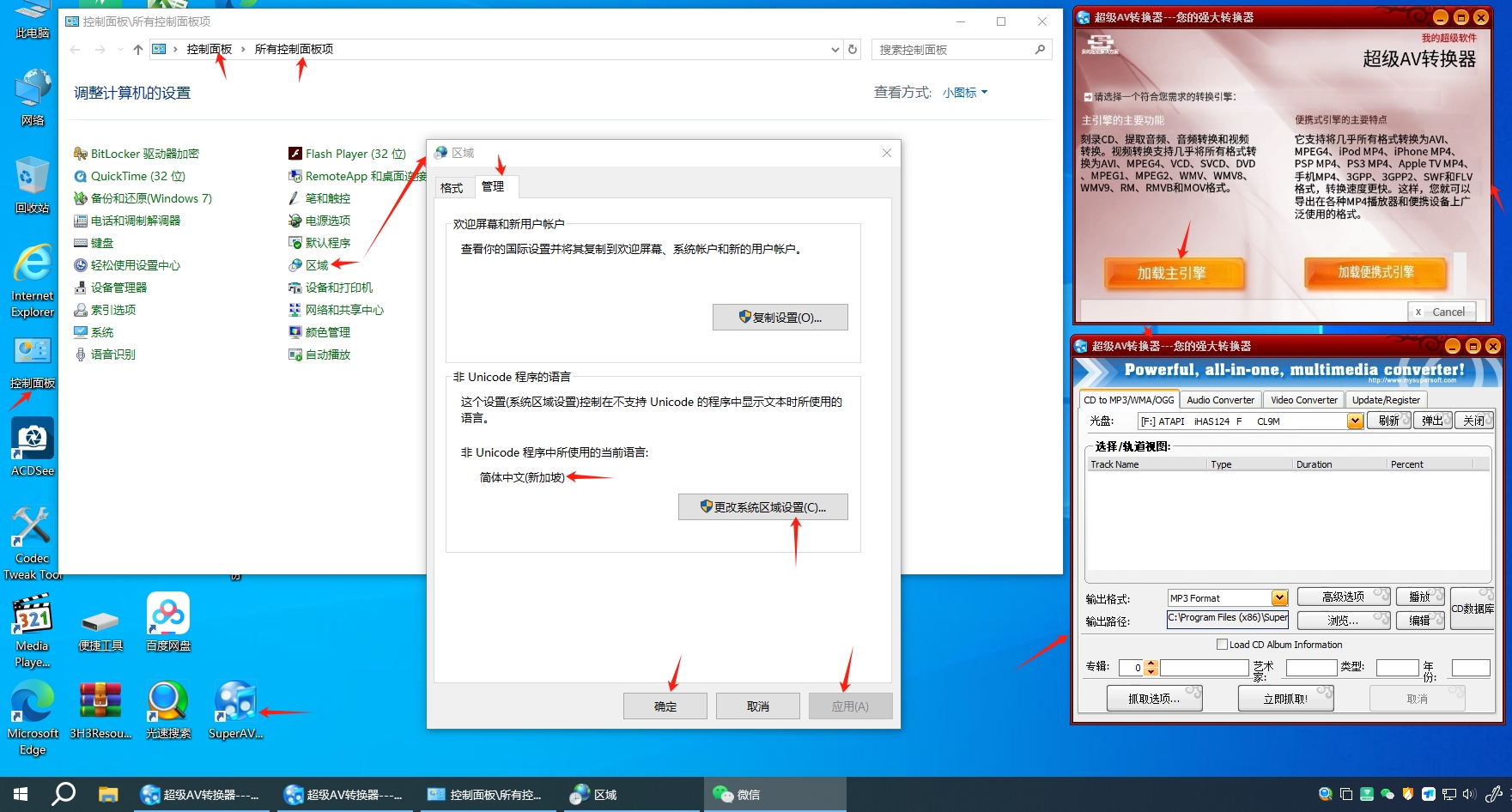Increase the 专辑 number spinner
This screenshot has height=812, width=1512.
pos(1151,664)
